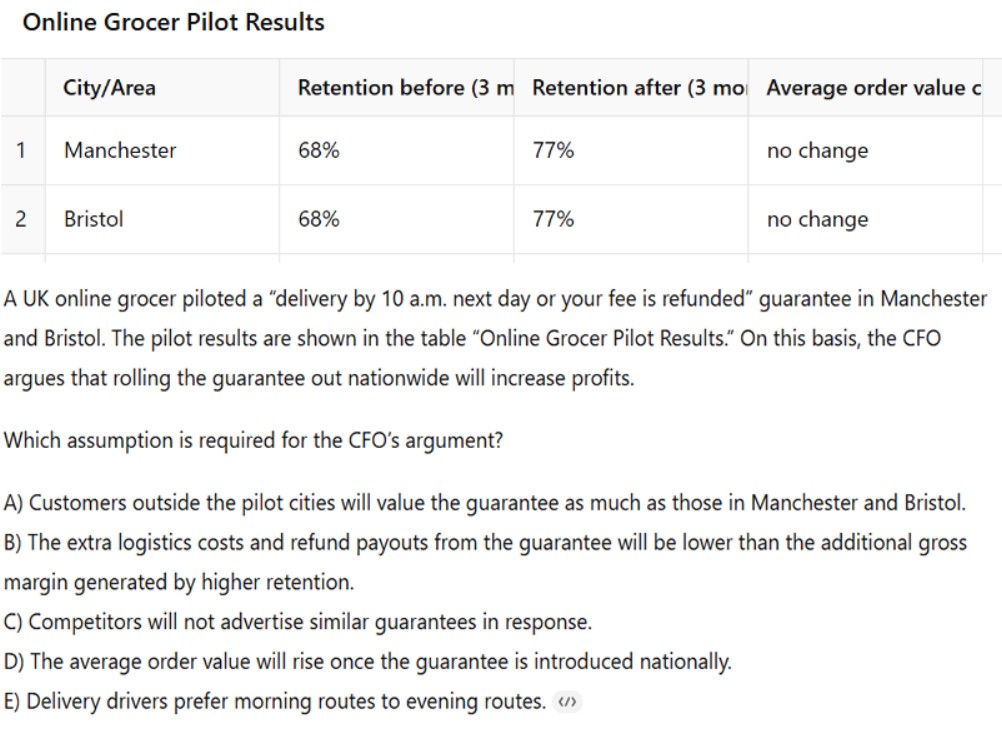Click the Manchester cell
Screen dimensions: 1002x751
120,151
